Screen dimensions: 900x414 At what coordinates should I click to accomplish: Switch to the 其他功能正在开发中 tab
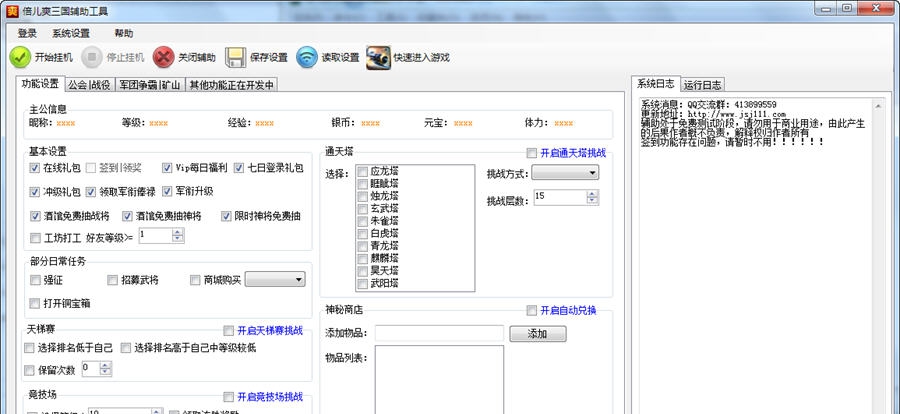(x=232, y=85)
